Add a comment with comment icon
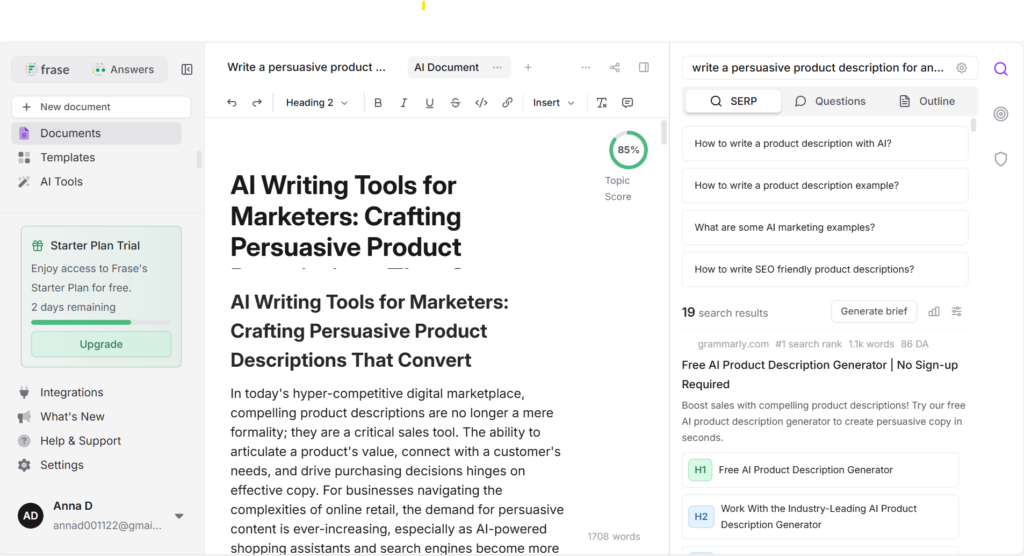Viewport: 1024px width, 556px height. [x=628, y=103]
